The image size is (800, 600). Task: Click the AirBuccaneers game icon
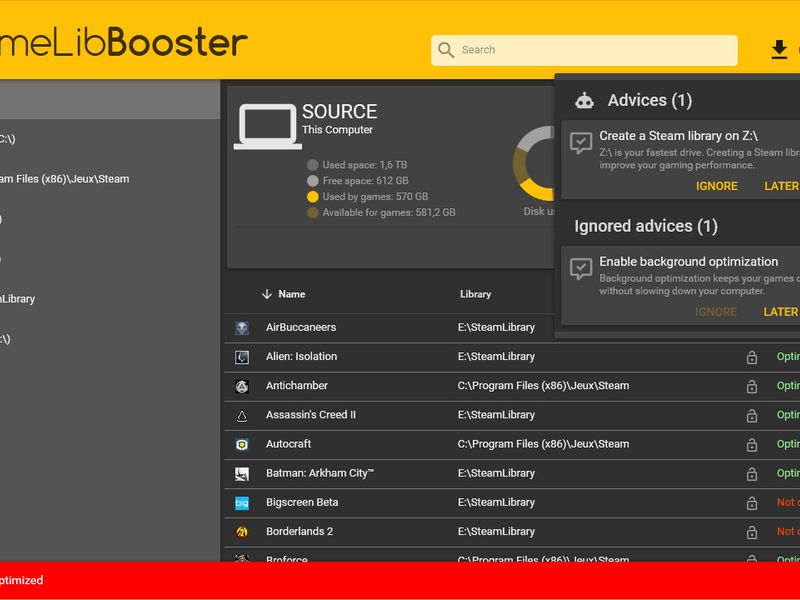pyautogui.click(x=242, y=328)
